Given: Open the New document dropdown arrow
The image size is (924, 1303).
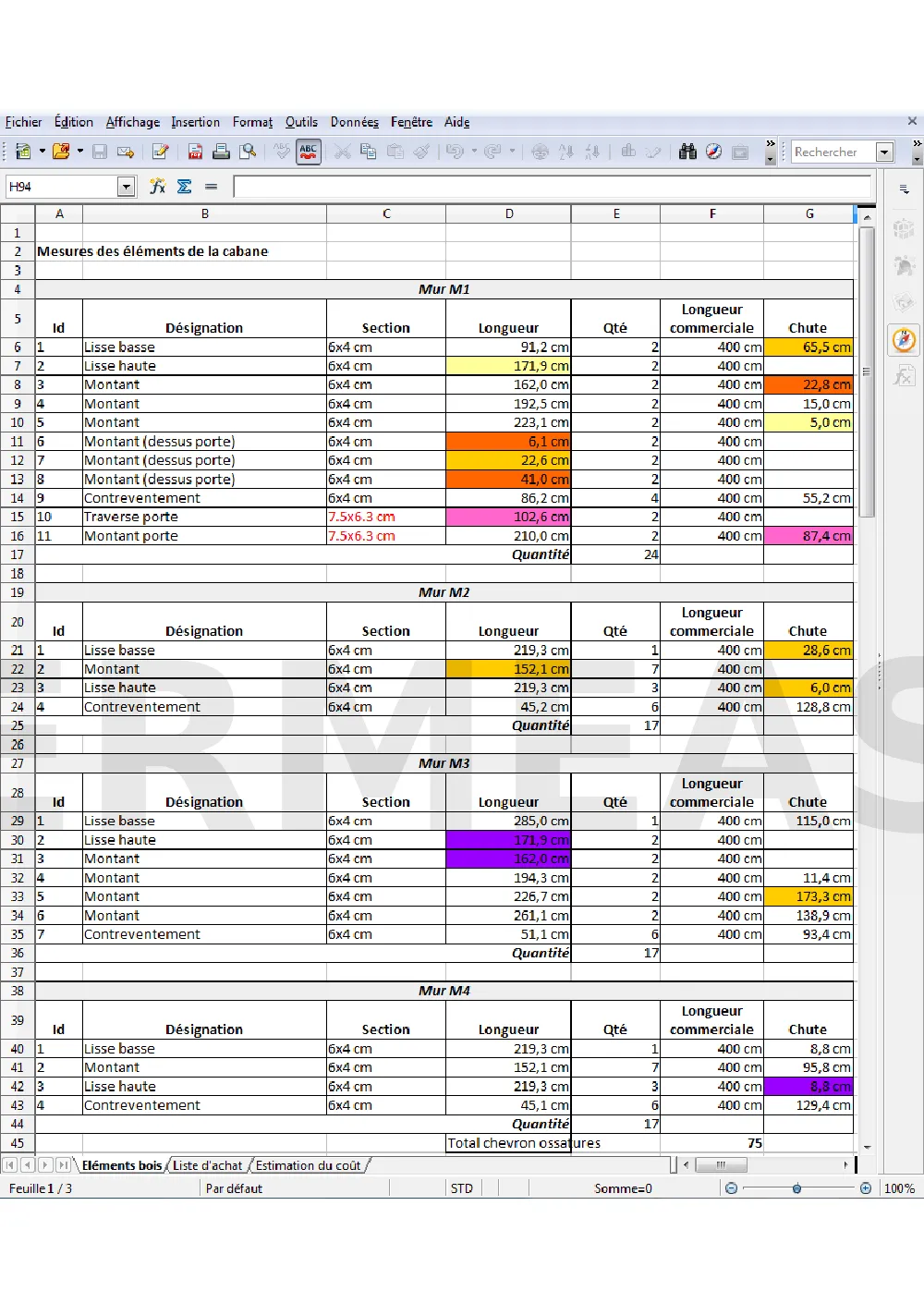Looking at the screenshot, I should (x=42, y=152).
